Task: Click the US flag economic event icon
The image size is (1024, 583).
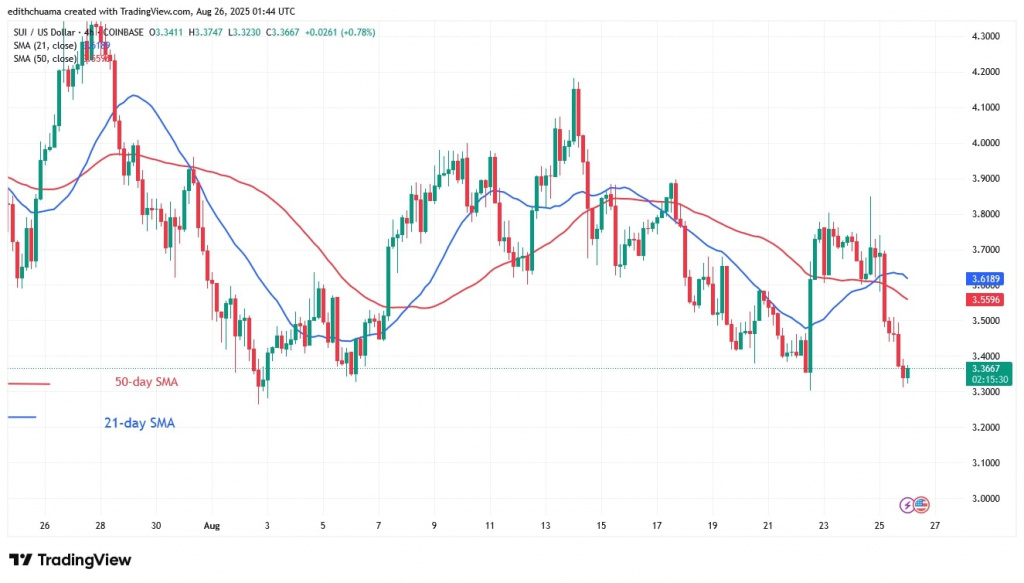Action: coord(922,505)
